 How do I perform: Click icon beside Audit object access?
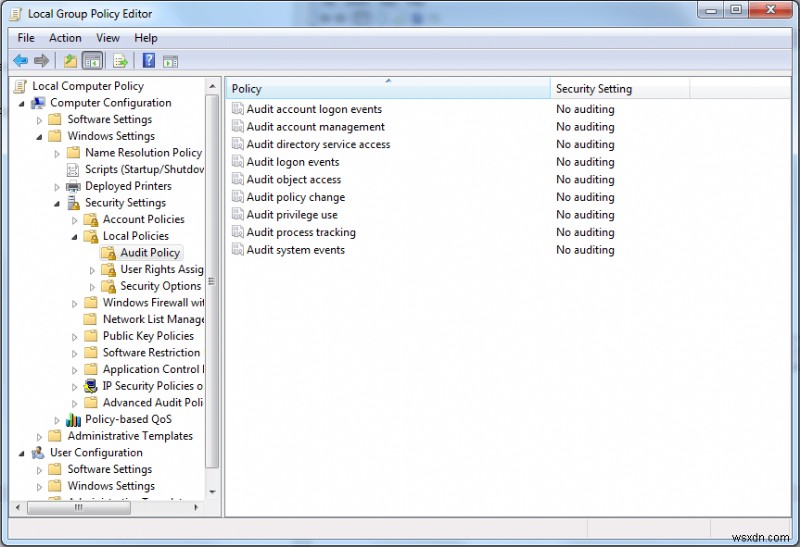click(x=238, y=179)
